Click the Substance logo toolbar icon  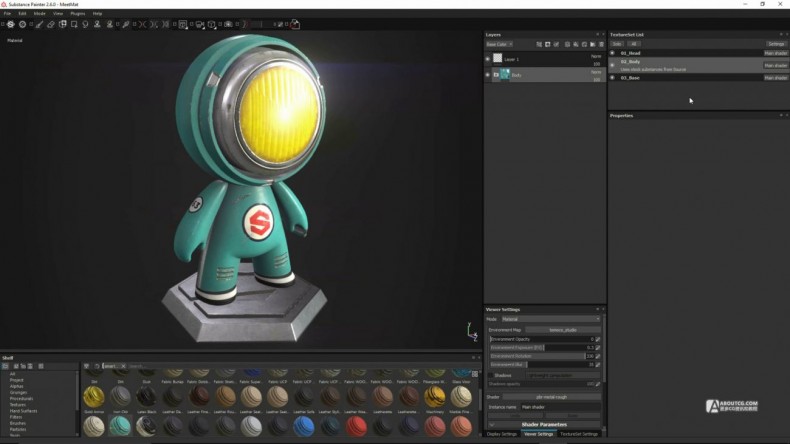click(10, 24)
